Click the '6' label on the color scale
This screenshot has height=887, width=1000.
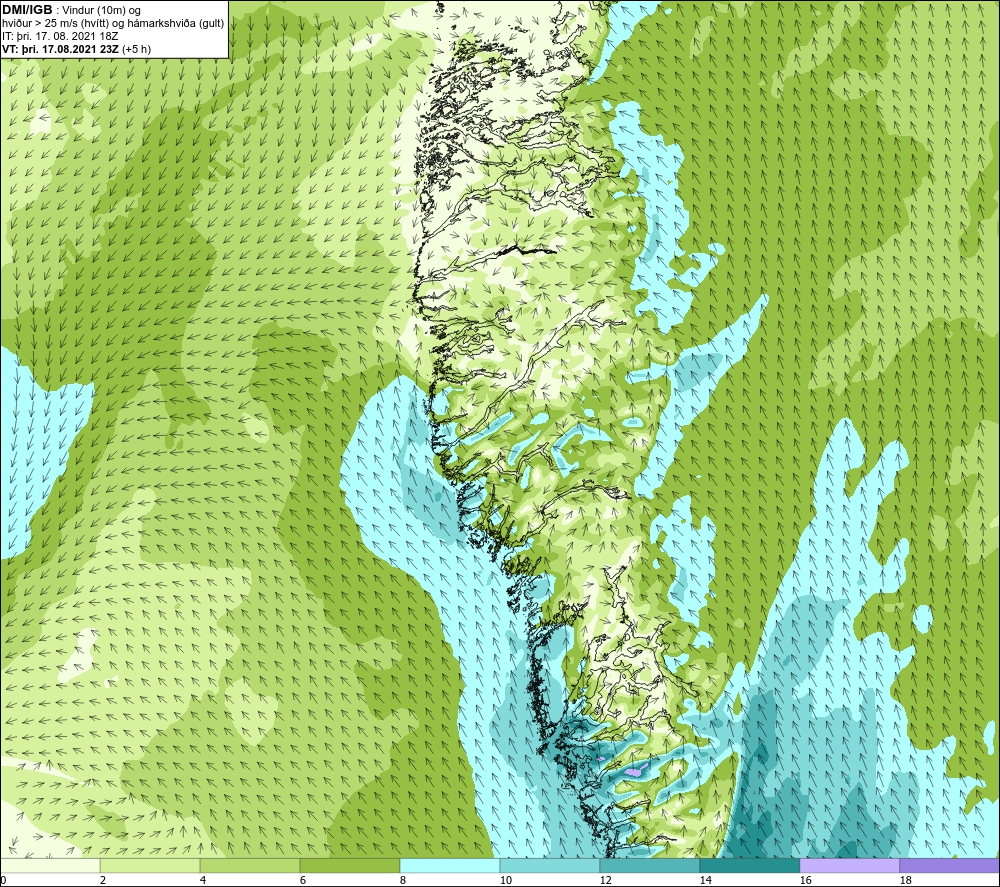(303, 881)
